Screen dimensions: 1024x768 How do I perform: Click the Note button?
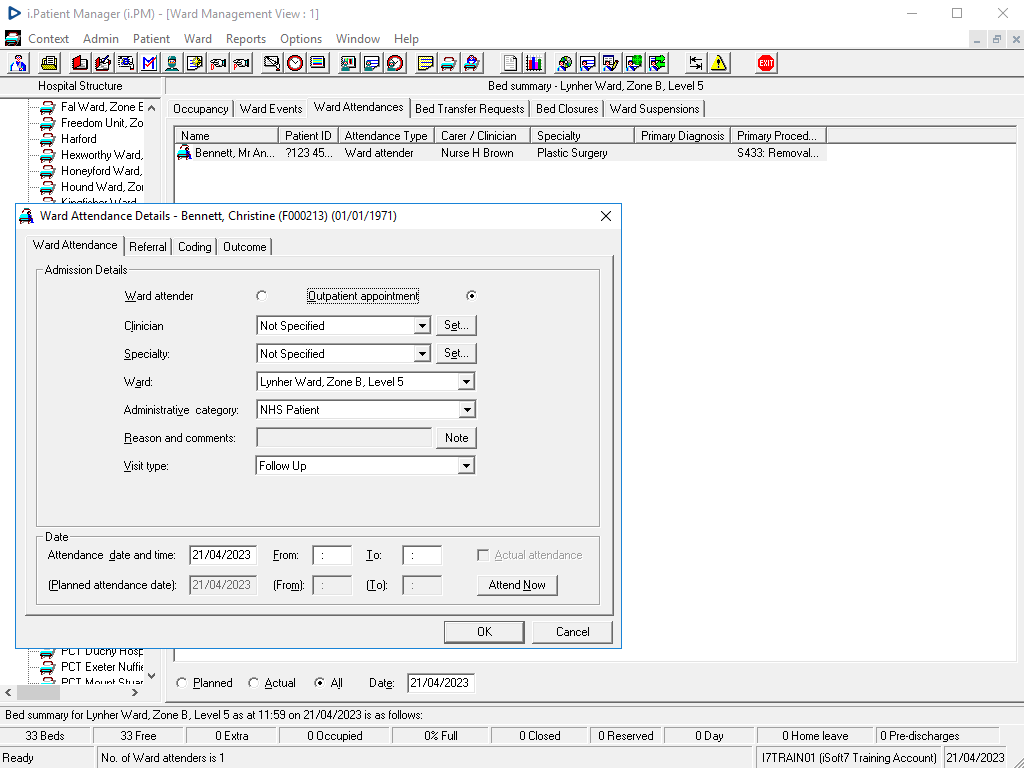[456, 438]
